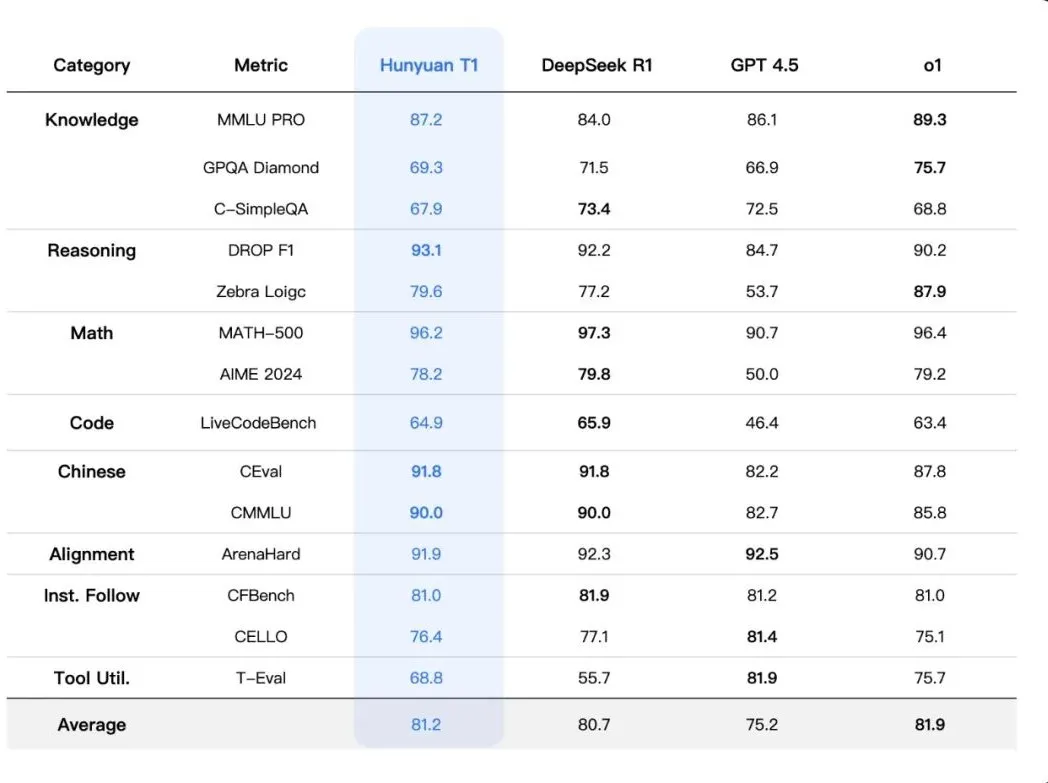Click the GPT 4.5 column header
The width and height of the screenshot is (1048, 783).
pos(764,65)
